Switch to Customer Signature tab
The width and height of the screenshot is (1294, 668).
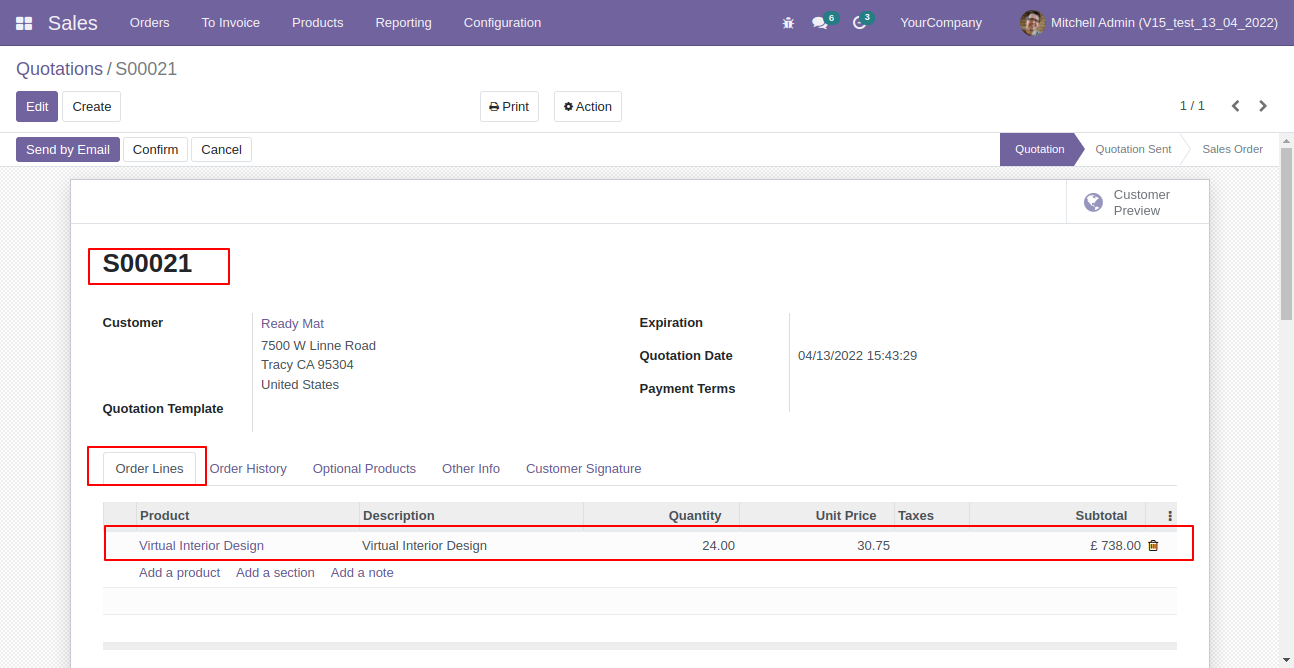[583, 469]
